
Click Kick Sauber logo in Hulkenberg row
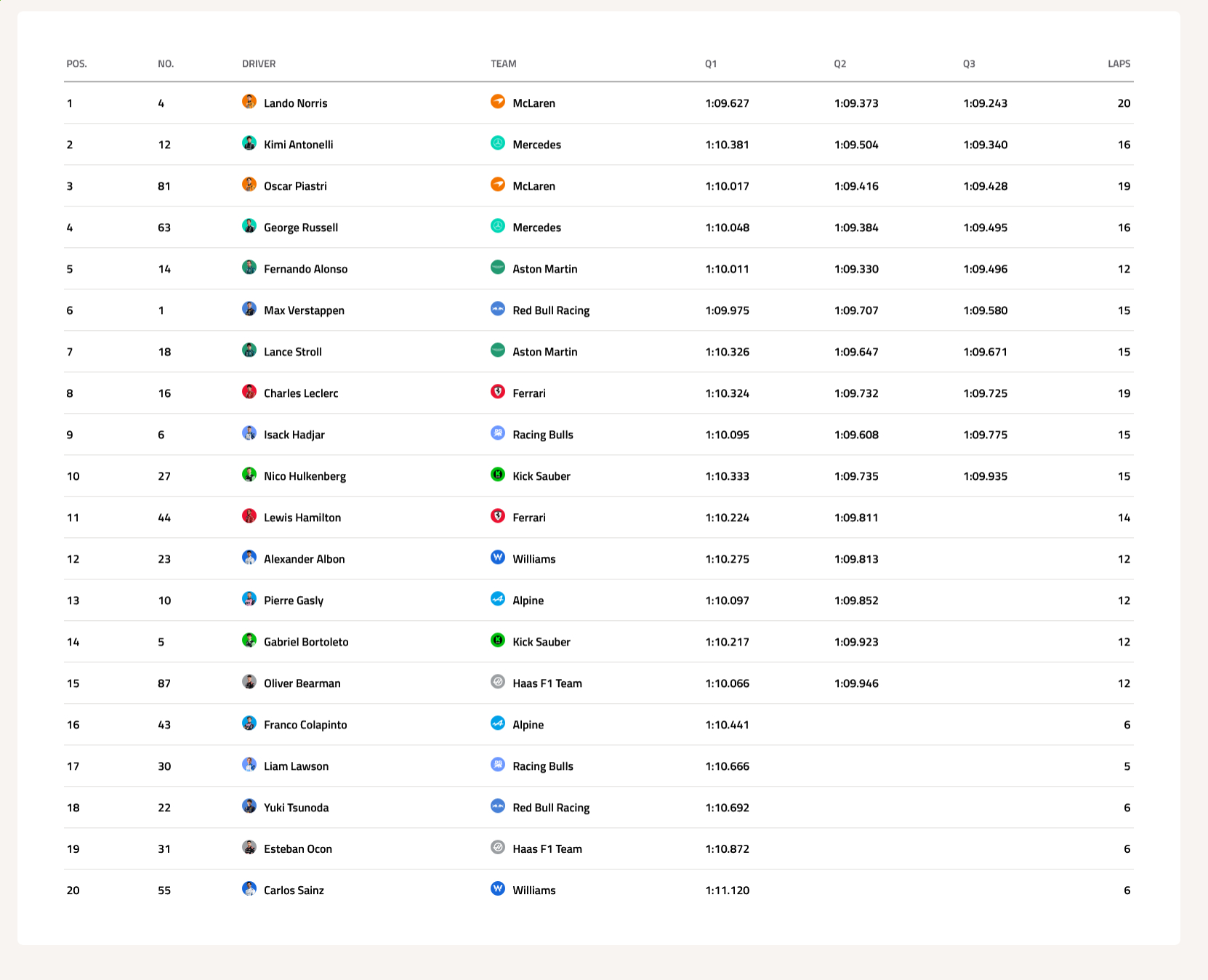tap(498, 475)
